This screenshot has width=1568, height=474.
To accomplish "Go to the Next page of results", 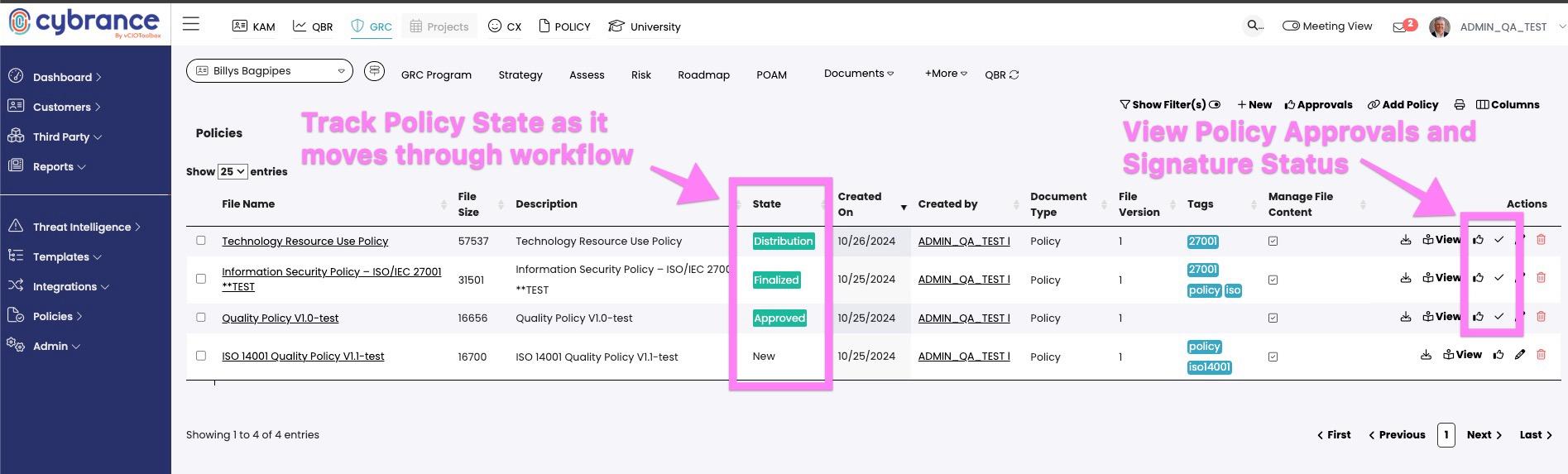I will (x=1484, y=434).
